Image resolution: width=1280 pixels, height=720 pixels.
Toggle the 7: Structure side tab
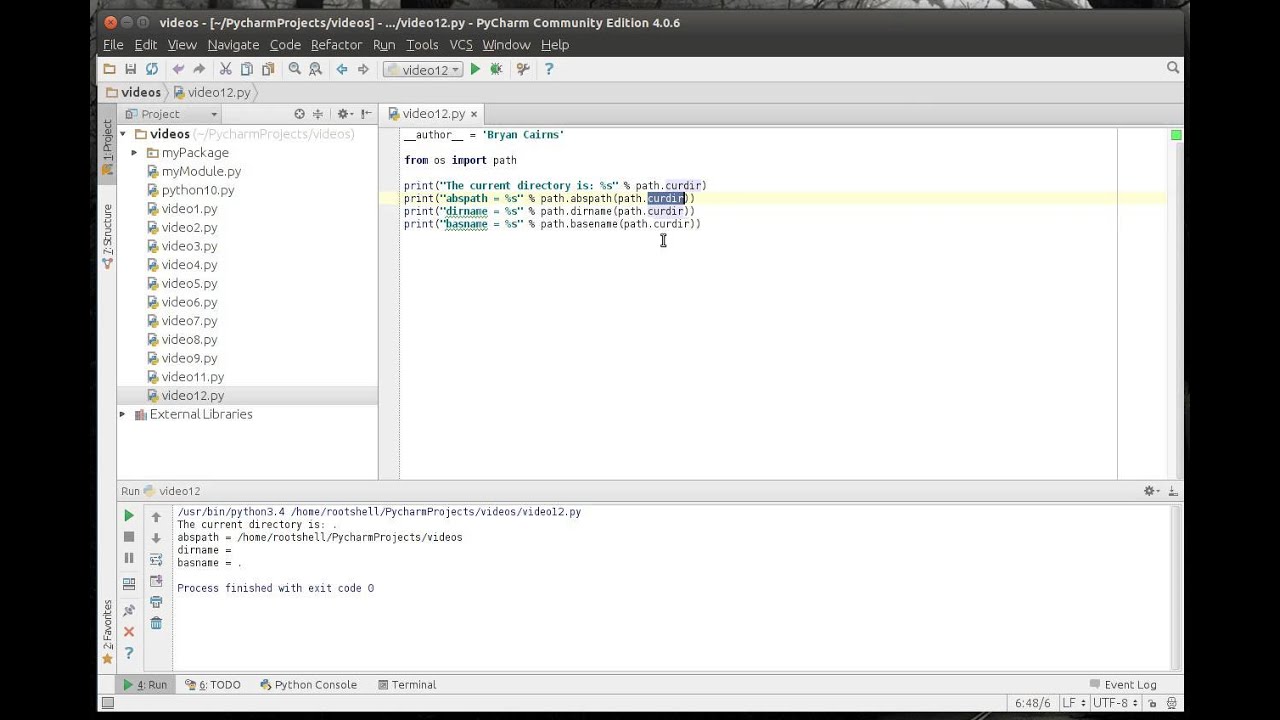108,236
